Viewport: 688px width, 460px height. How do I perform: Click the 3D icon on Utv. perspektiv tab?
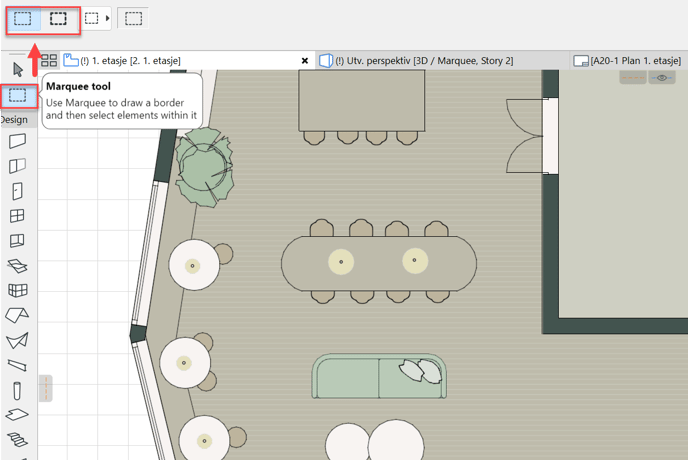tap(326, 61)
